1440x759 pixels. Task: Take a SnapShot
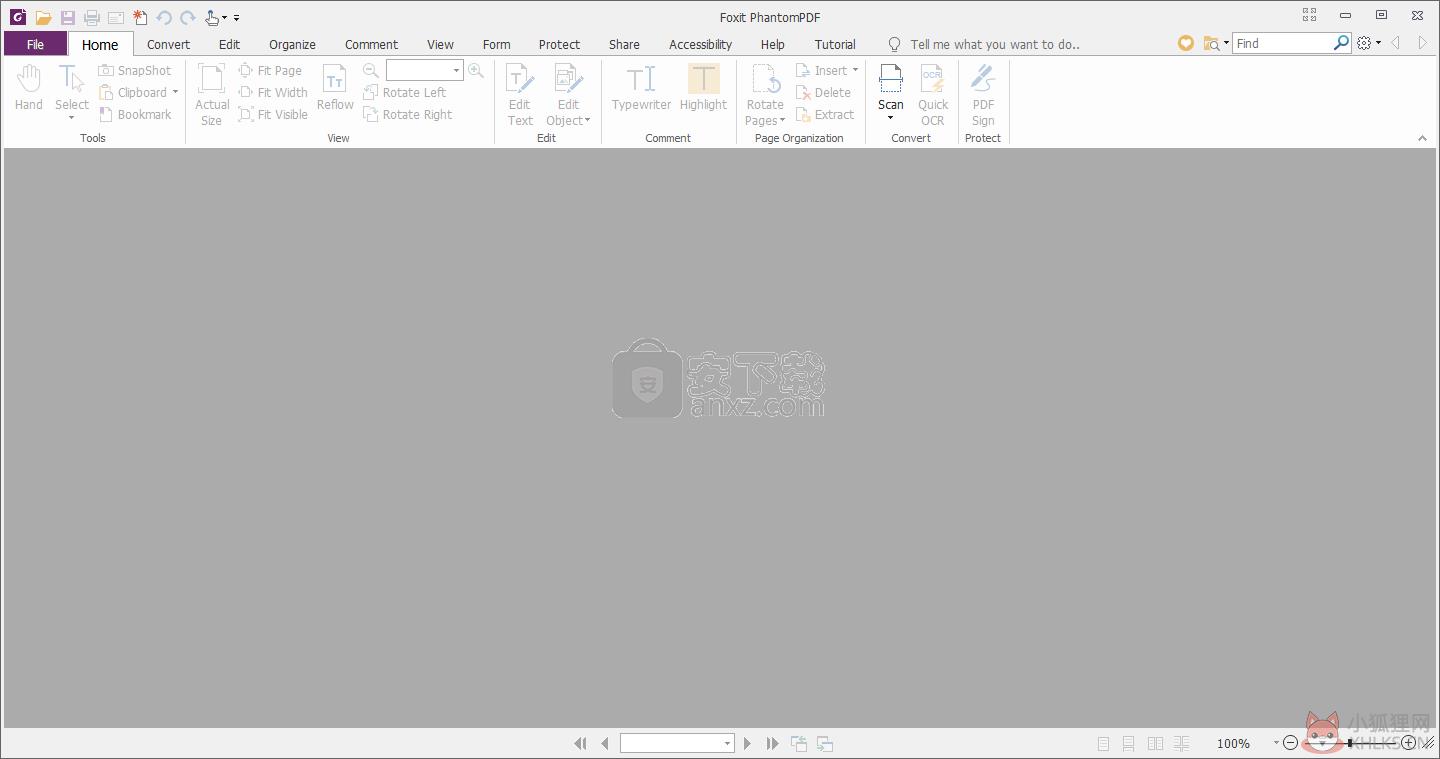click(x=135, y=71)
